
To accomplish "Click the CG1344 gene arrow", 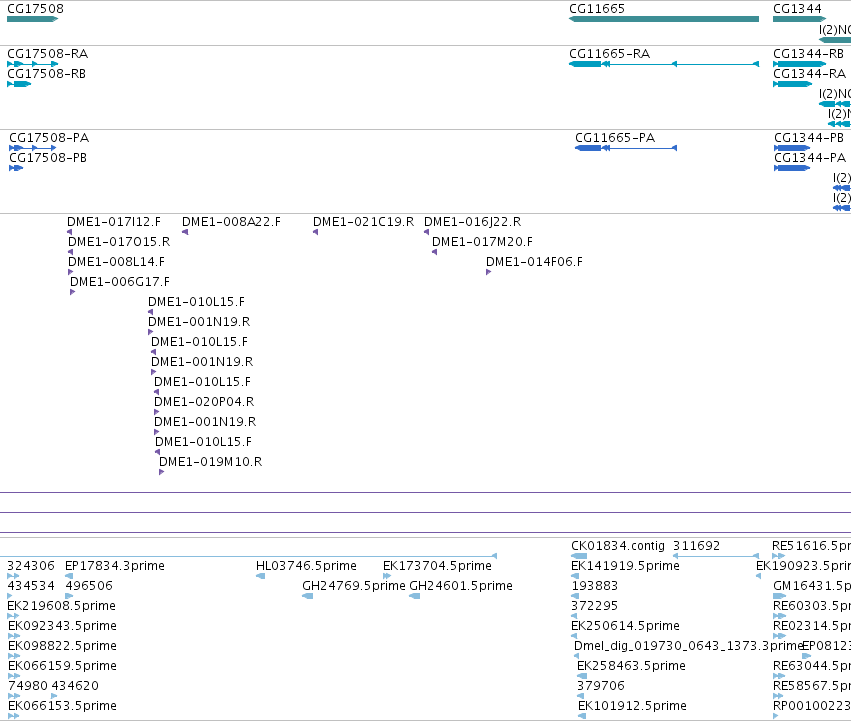I will 799,19.
